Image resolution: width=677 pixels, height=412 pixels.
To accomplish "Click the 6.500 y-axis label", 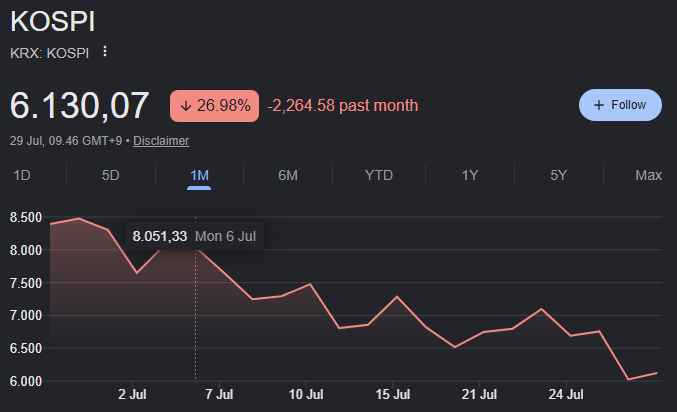I will pos(26,349).
